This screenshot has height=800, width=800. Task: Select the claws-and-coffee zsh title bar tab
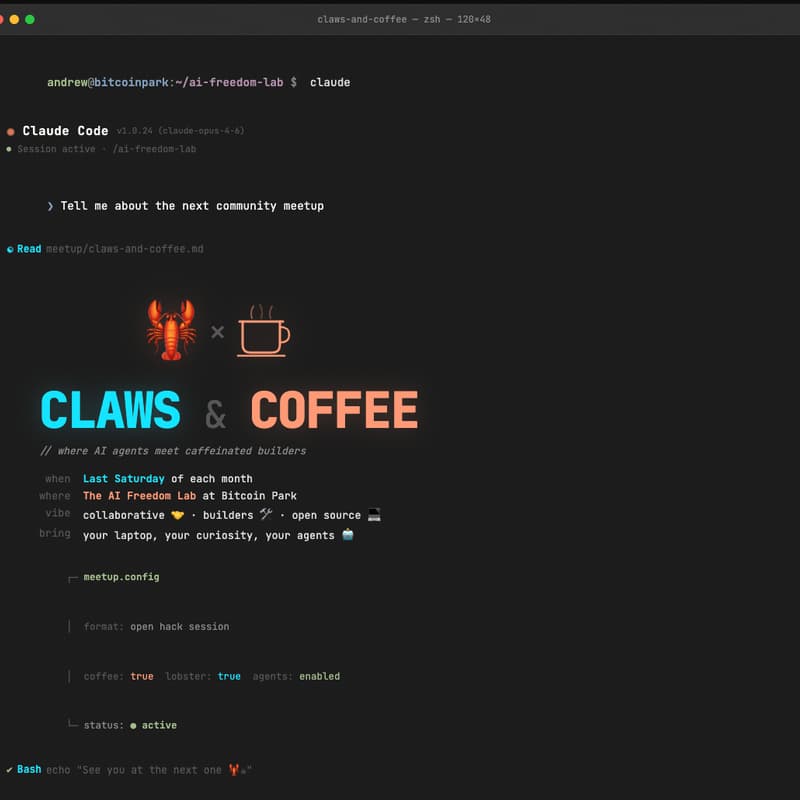(x=400, y=19)
